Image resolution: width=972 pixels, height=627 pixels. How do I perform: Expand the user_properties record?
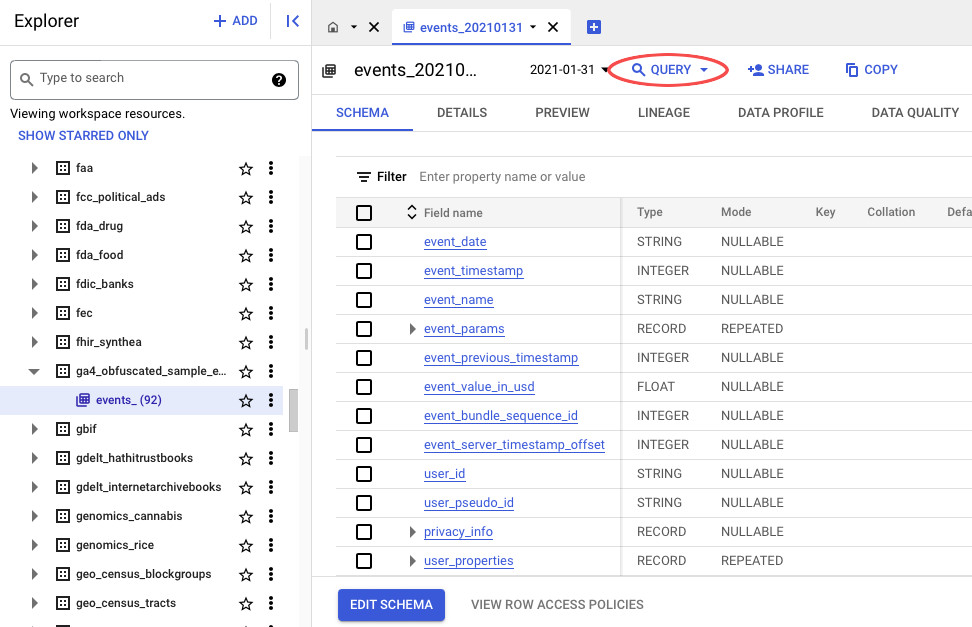tap(412, 561)
